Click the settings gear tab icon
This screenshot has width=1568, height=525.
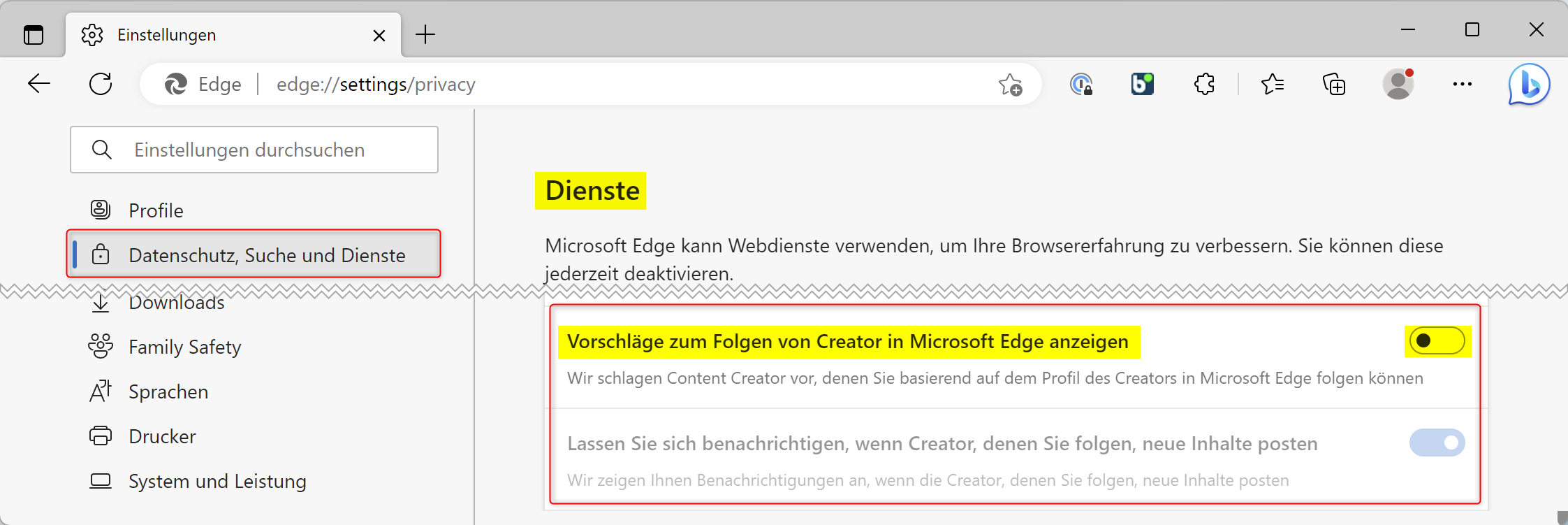[x=92, y=35]
